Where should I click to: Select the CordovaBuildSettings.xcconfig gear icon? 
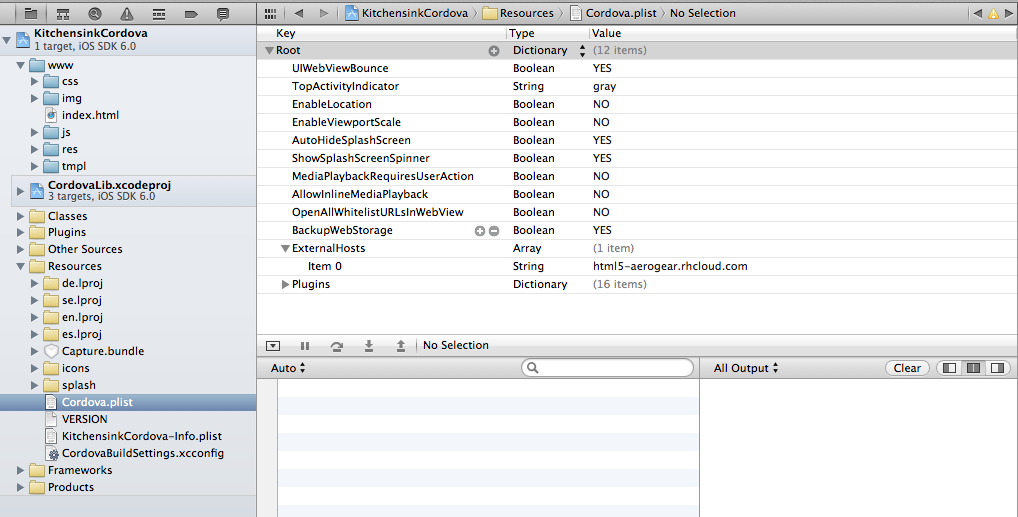[51, 453]
